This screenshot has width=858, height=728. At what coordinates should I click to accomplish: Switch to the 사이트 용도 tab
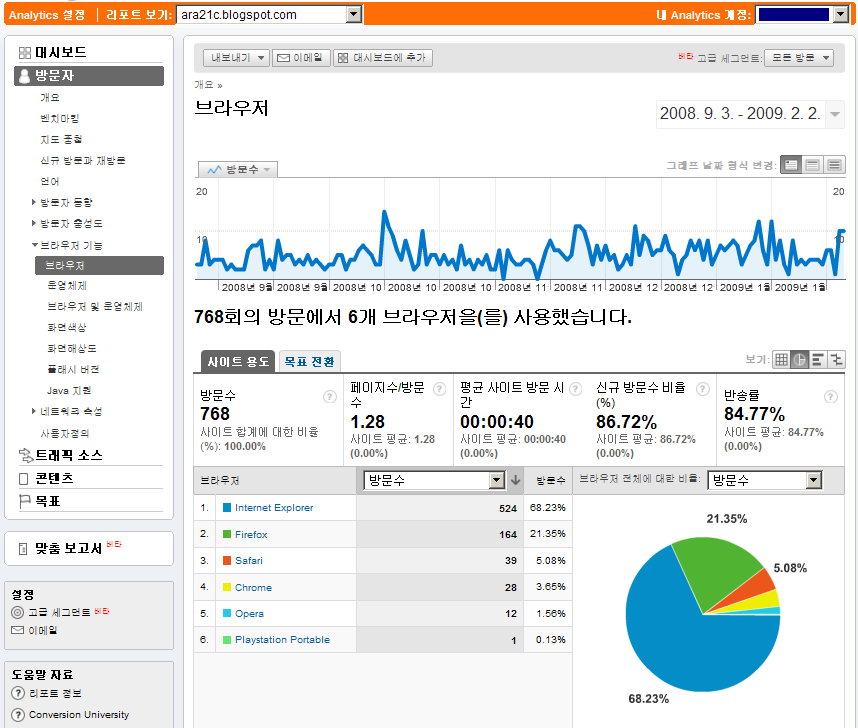coord(237,362)
